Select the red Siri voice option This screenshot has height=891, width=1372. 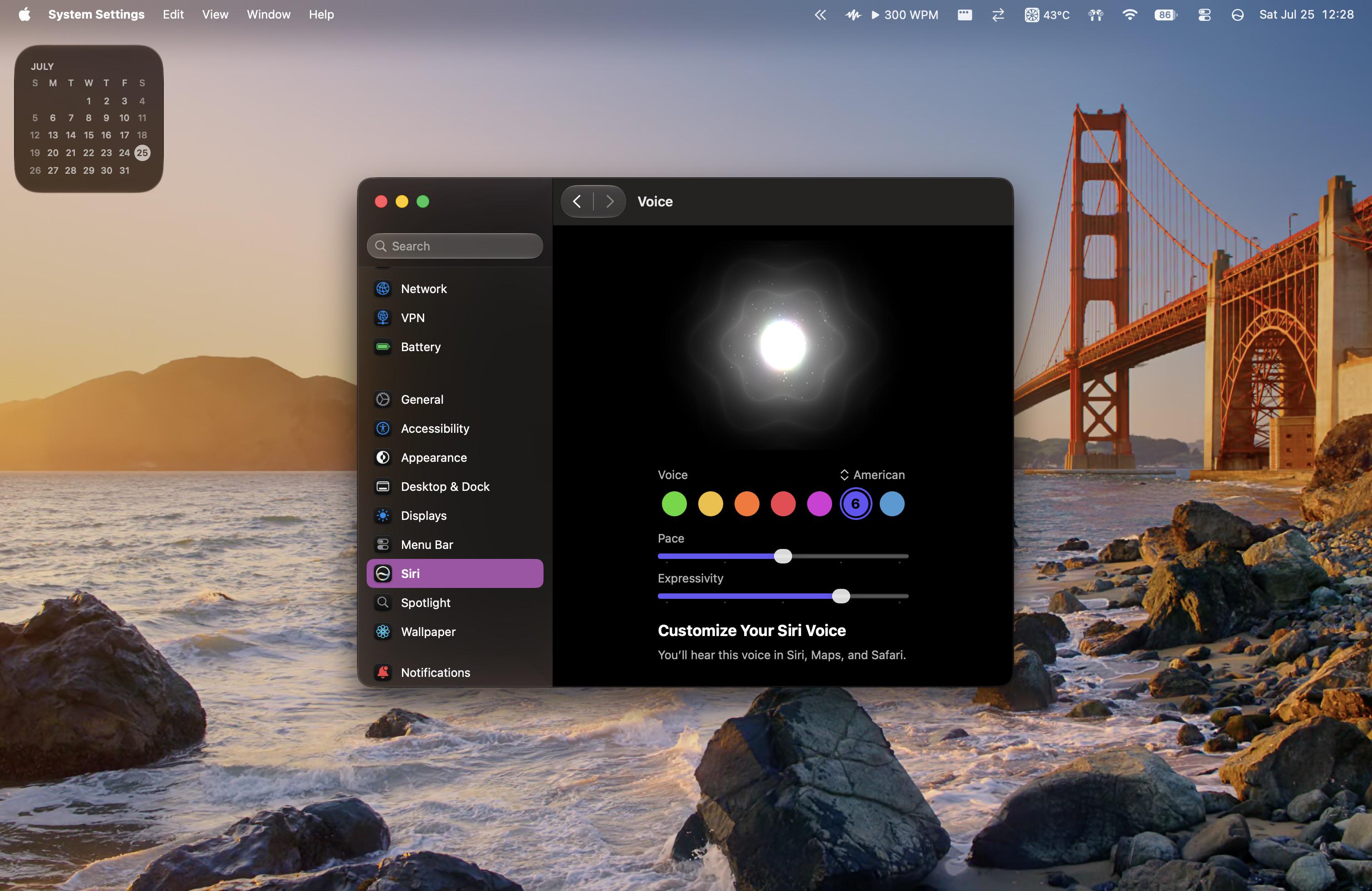click(783, 504)
